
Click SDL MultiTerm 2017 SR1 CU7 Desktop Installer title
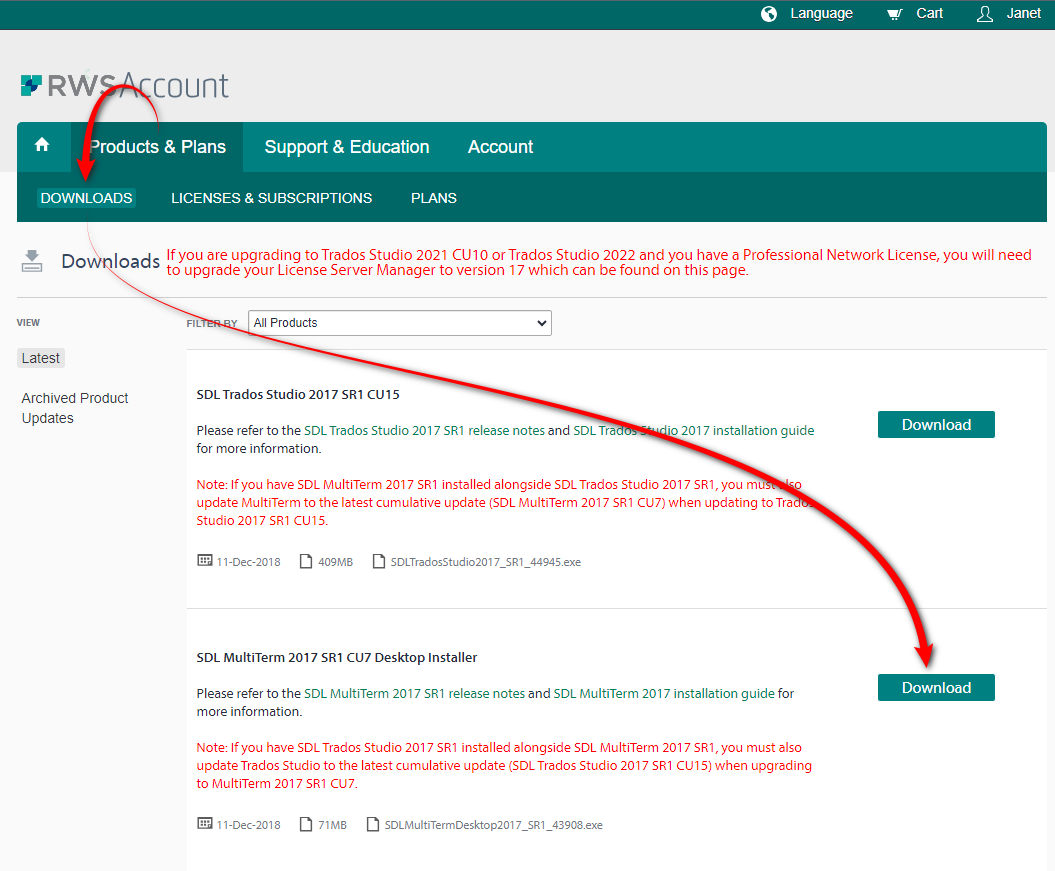pyautogui.click(x=336, y=657)
